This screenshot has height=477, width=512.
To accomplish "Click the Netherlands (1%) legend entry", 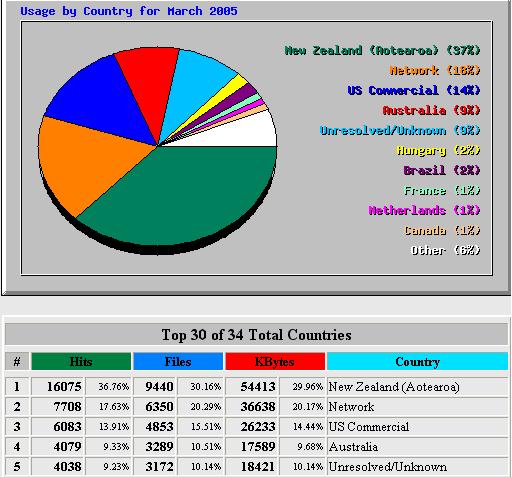I will click(424, 211).
